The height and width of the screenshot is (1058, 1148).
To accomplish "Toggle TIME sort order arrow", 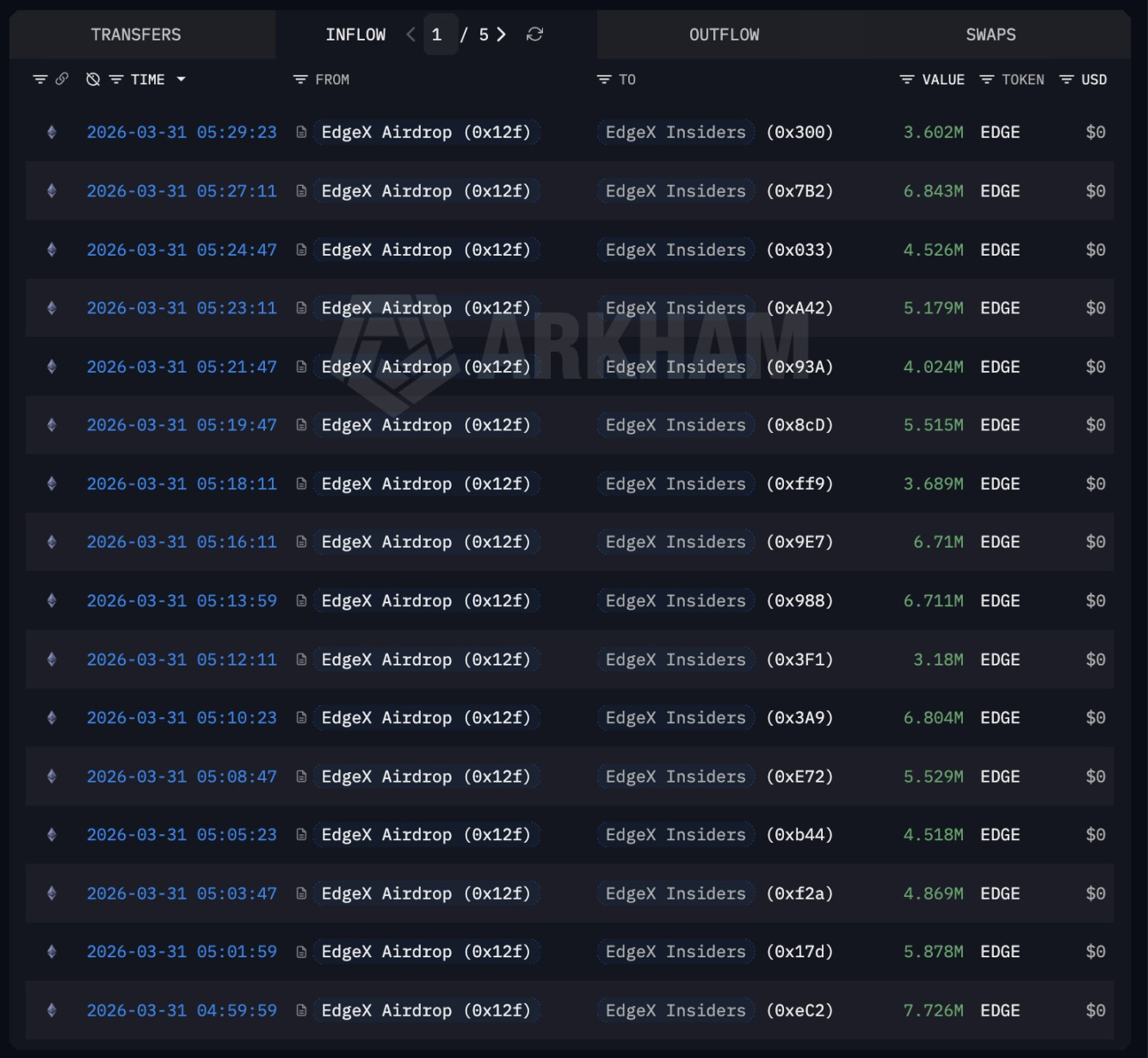I will (181, 79).
